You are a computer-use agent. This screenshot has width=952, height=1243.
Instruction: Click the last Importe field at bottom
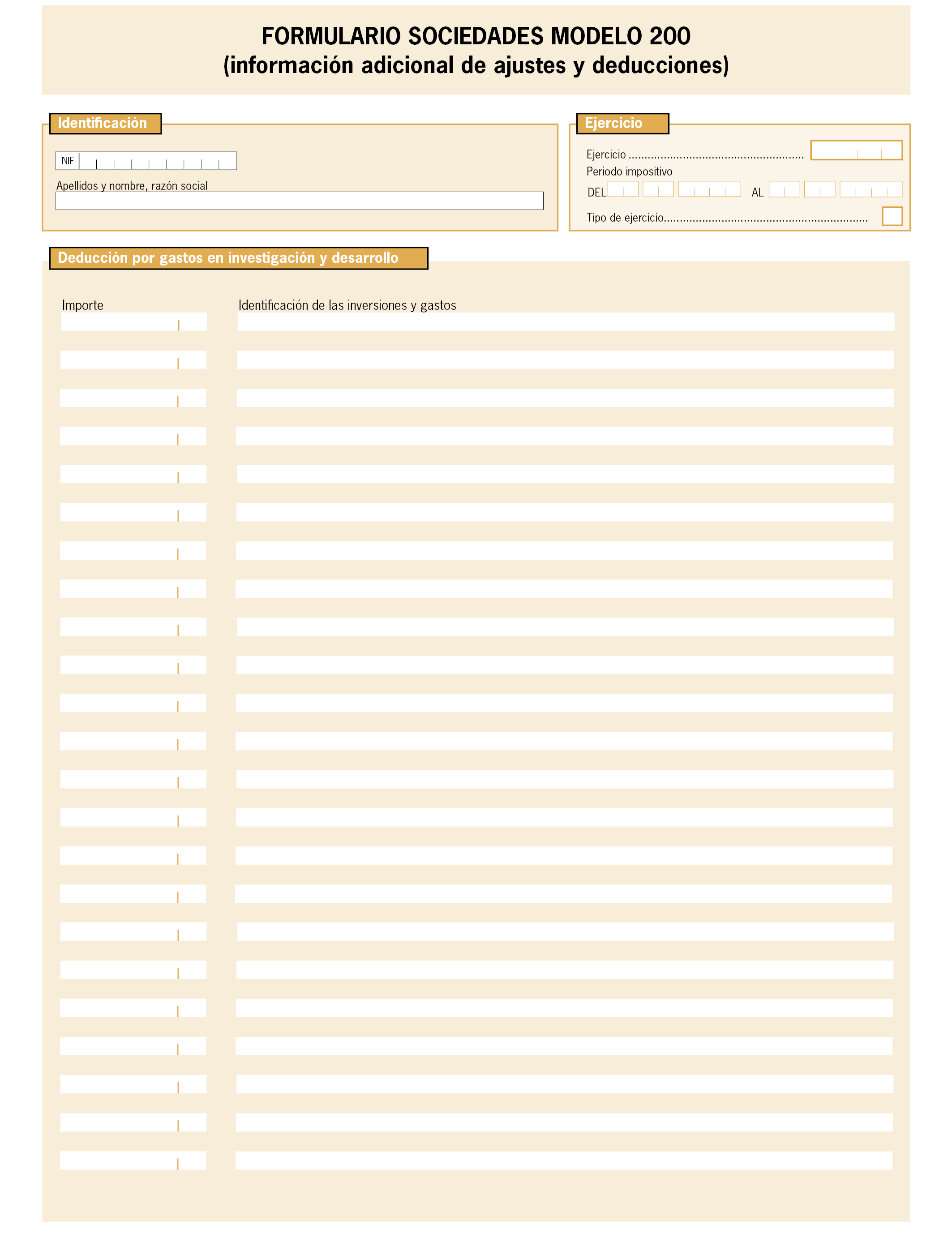(x=133, y=1160)
